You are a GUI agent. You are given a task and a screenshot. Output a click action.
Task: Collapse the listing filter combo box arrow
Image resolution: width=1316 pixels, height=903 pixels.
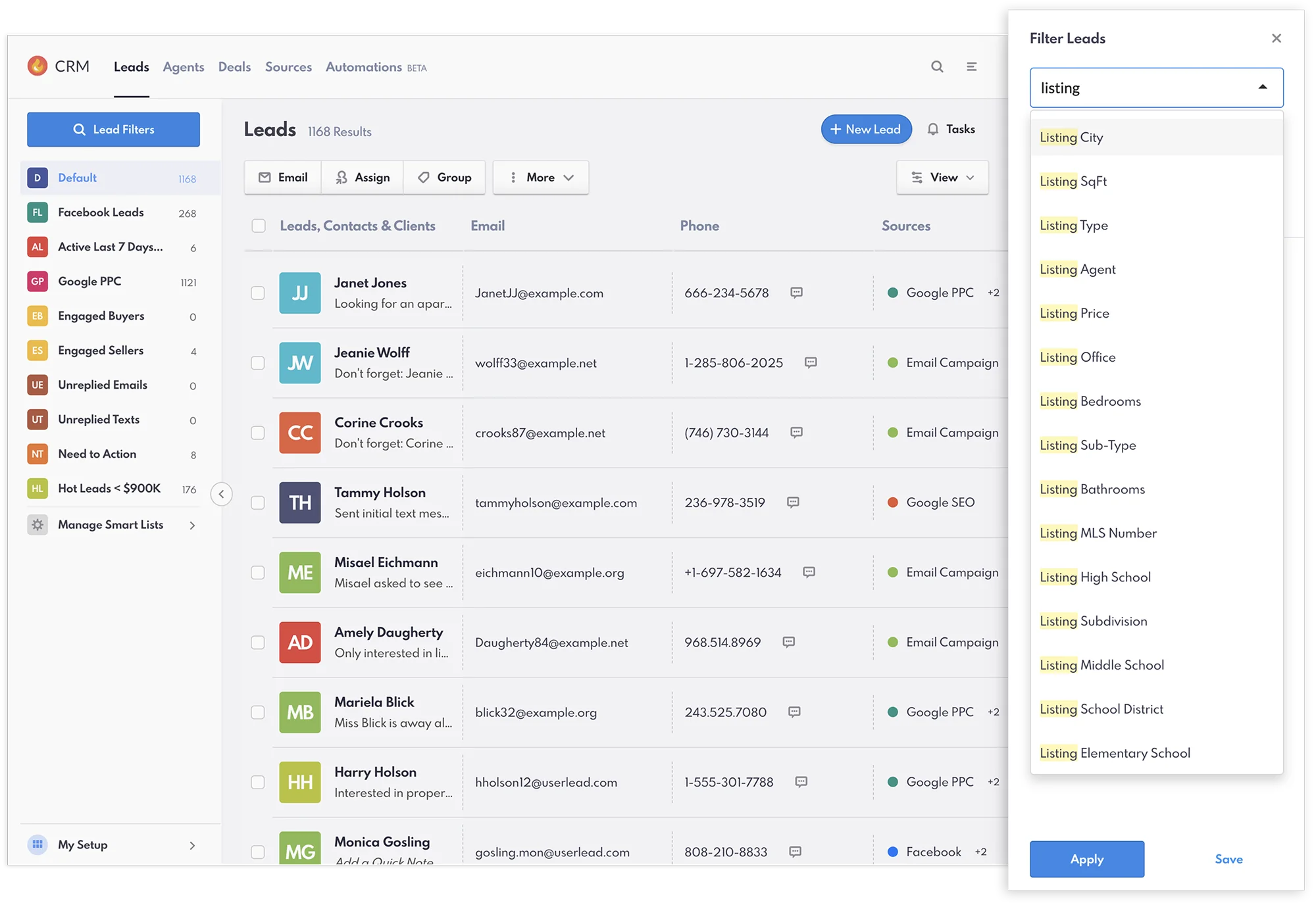(x=1262, y=87)
